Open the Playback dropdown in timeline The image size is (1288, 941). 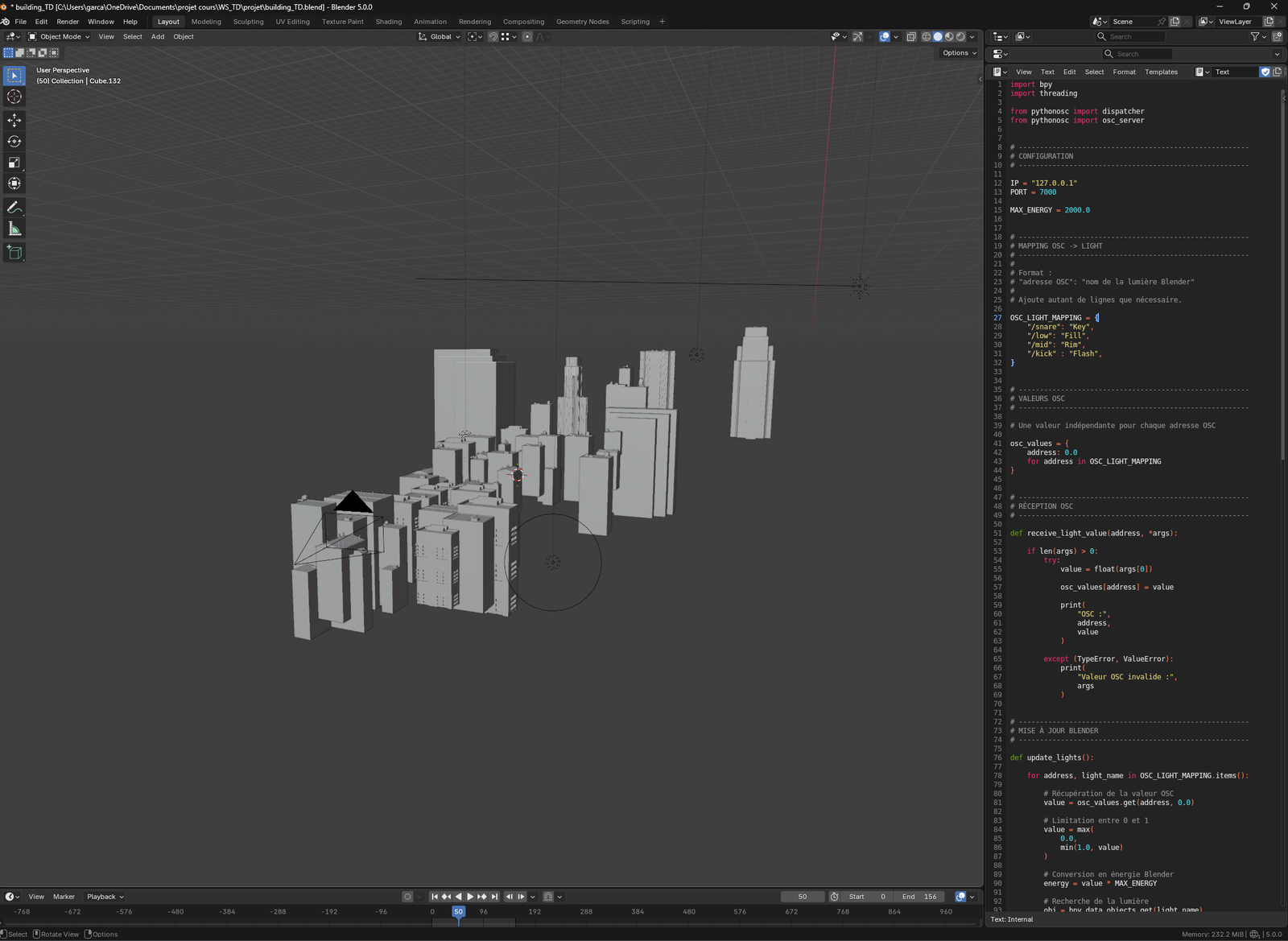105,897
